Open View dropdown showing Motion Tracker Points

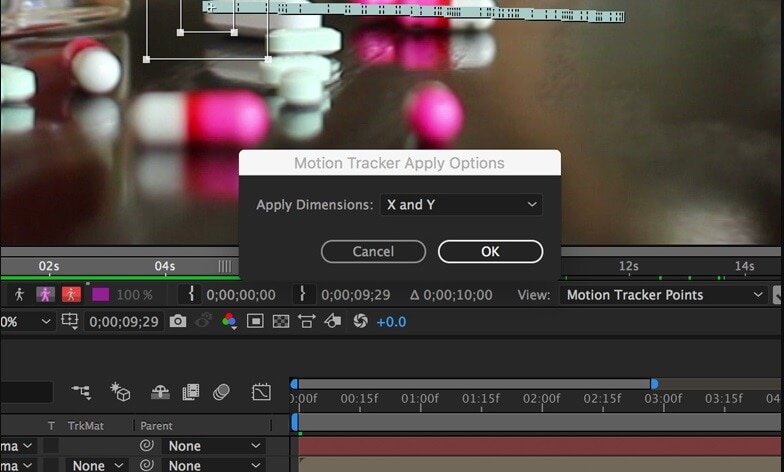664,295
